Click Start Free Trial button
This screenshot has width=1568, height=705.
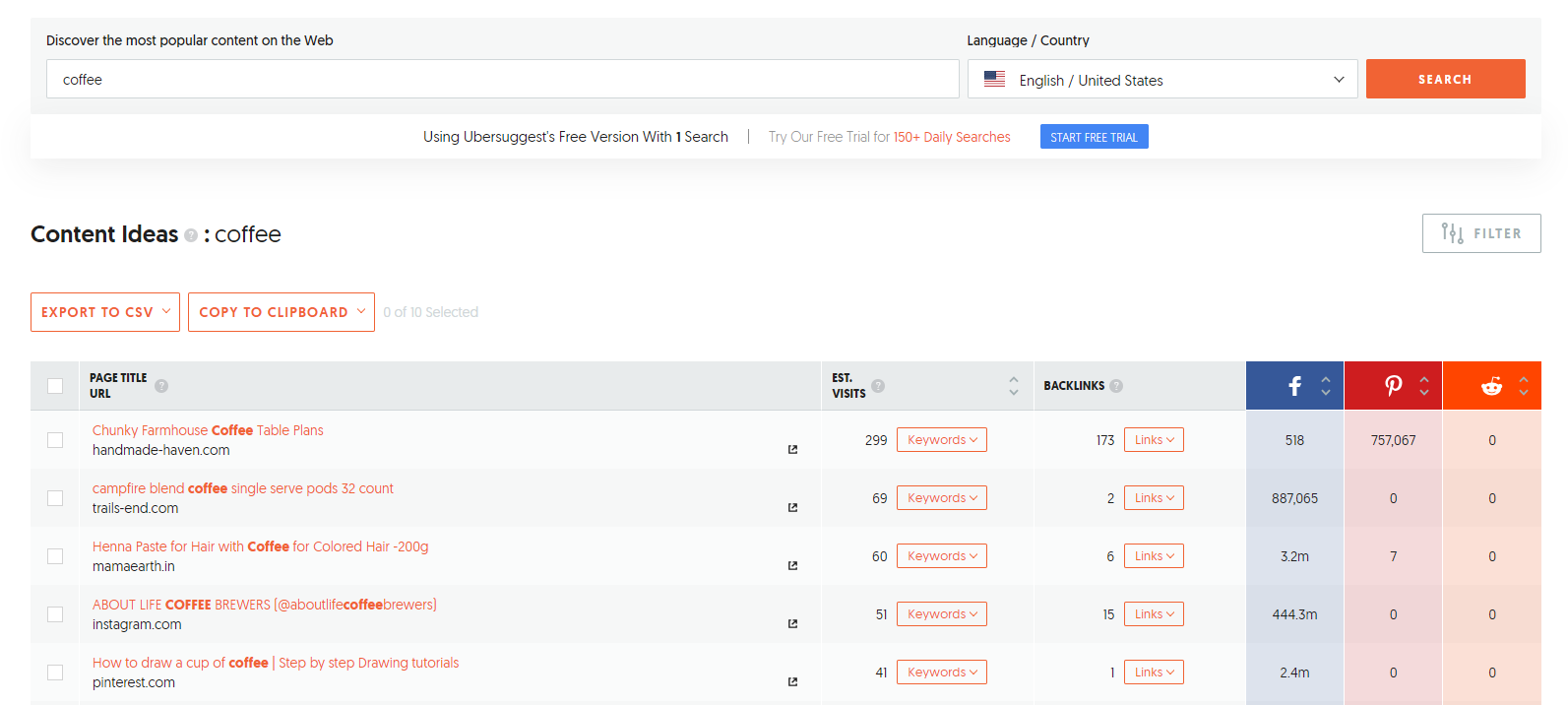click(1094, 137)
